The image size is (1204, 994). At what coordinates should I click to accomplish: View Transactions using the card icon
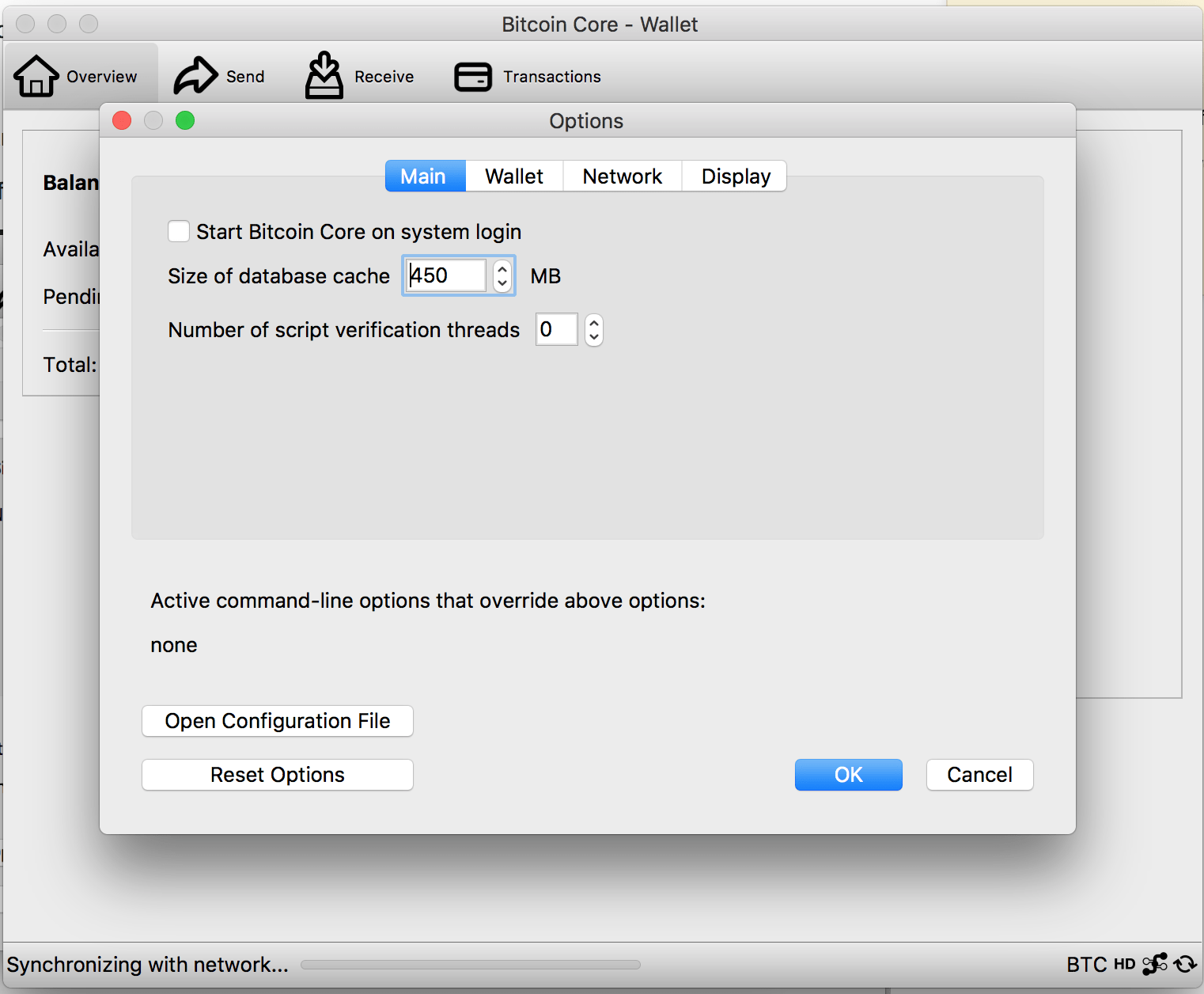473,75
